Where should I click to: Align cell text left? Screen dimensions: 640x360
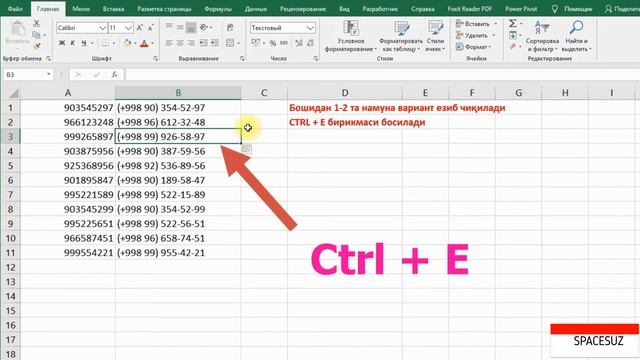click(x=169, y=43)
